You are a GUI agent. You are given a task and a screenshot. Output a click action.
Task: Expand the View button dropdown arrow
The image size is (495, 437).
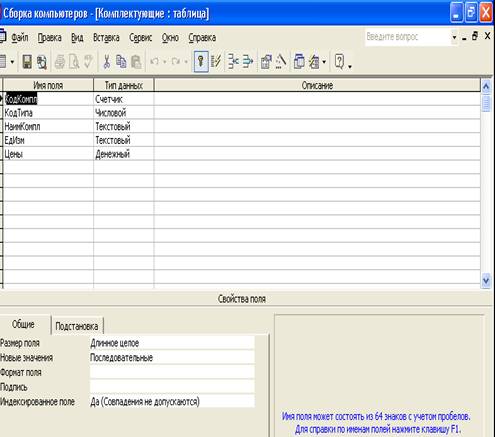coord(12,62)
